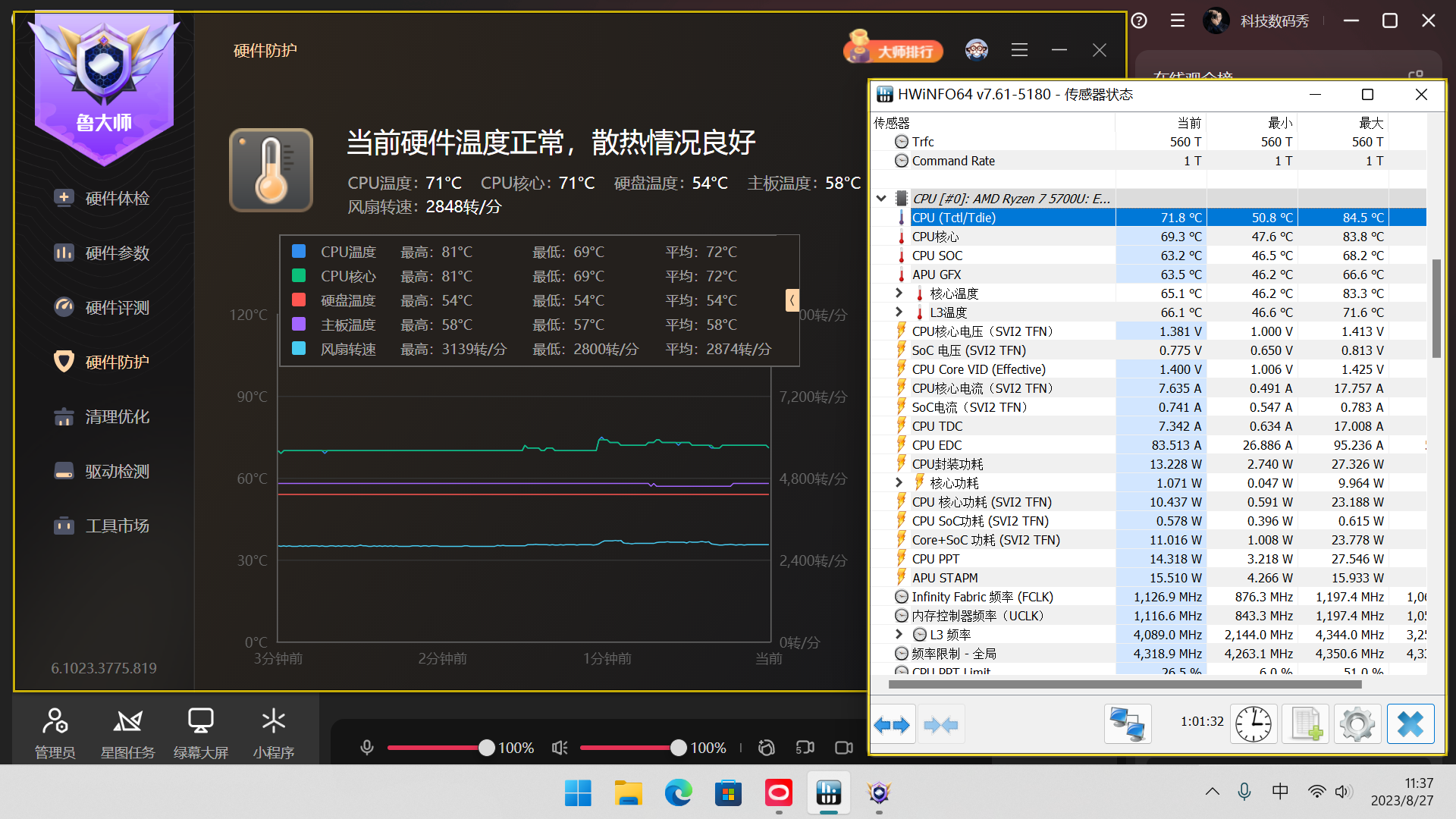1456x819 pixels.
Task: Select the CPU SOC temperature row
Action: click(1149, 256)
